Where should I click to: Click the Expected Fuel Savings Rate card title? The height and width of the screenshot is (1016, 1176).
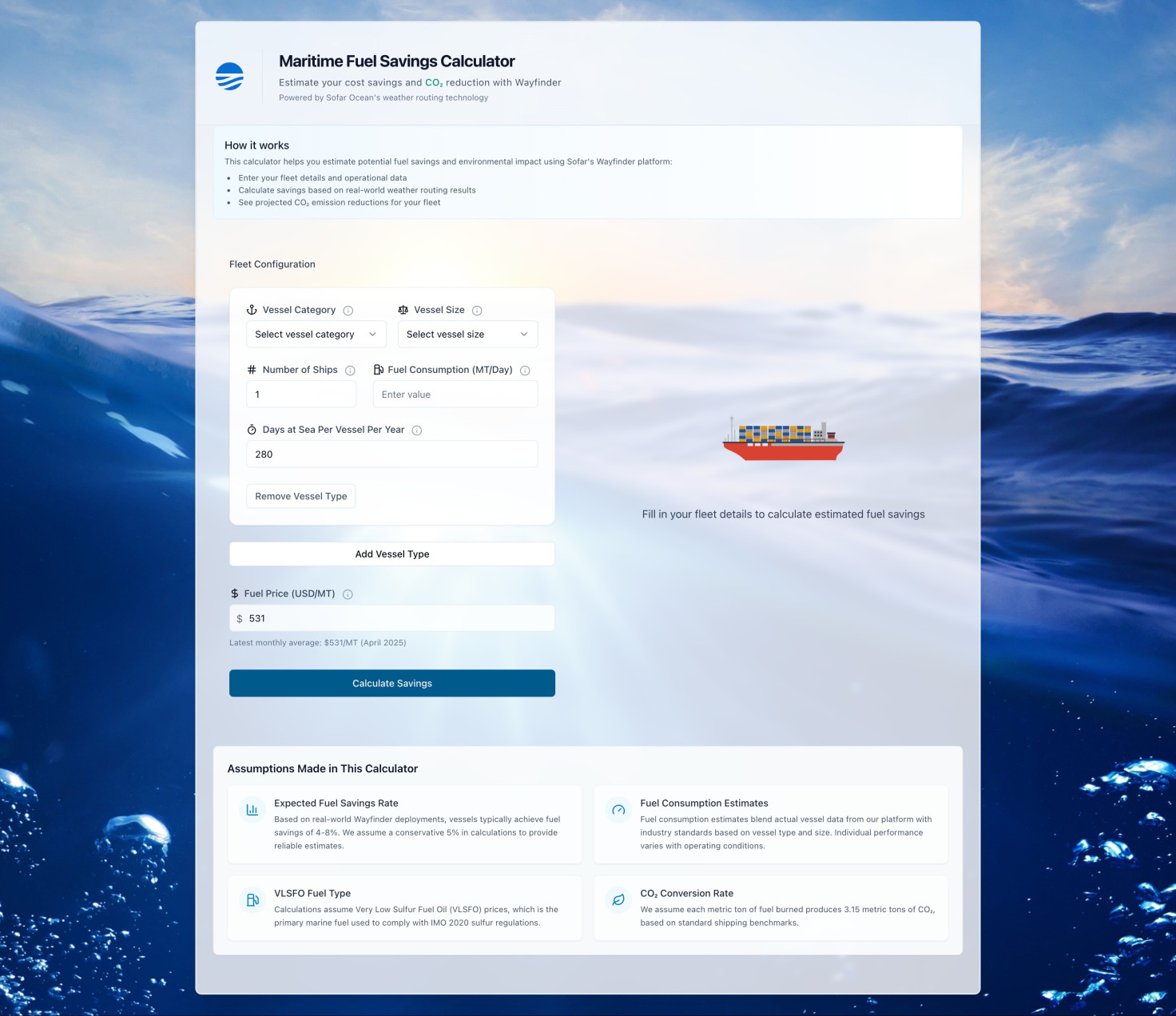(336, 804)
